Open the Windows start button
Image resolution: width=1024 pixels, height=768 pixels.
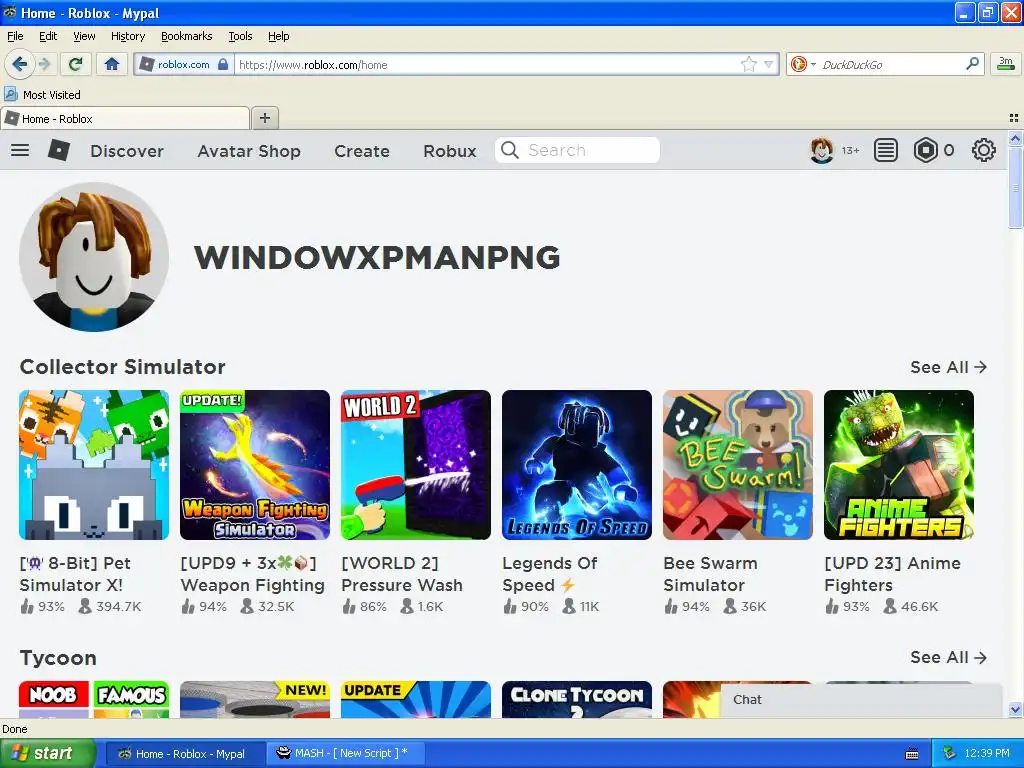(48, 754)
